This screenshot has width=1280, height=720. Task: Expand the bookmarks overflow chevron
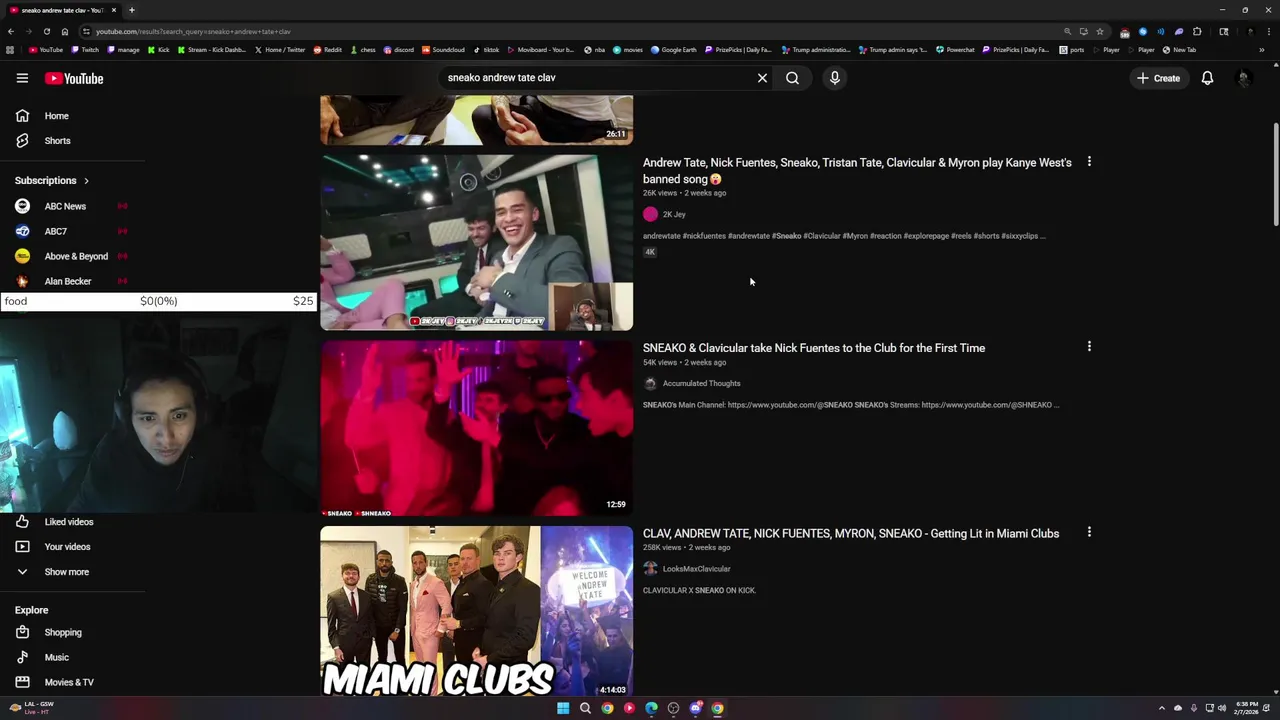pos(1261,50)
